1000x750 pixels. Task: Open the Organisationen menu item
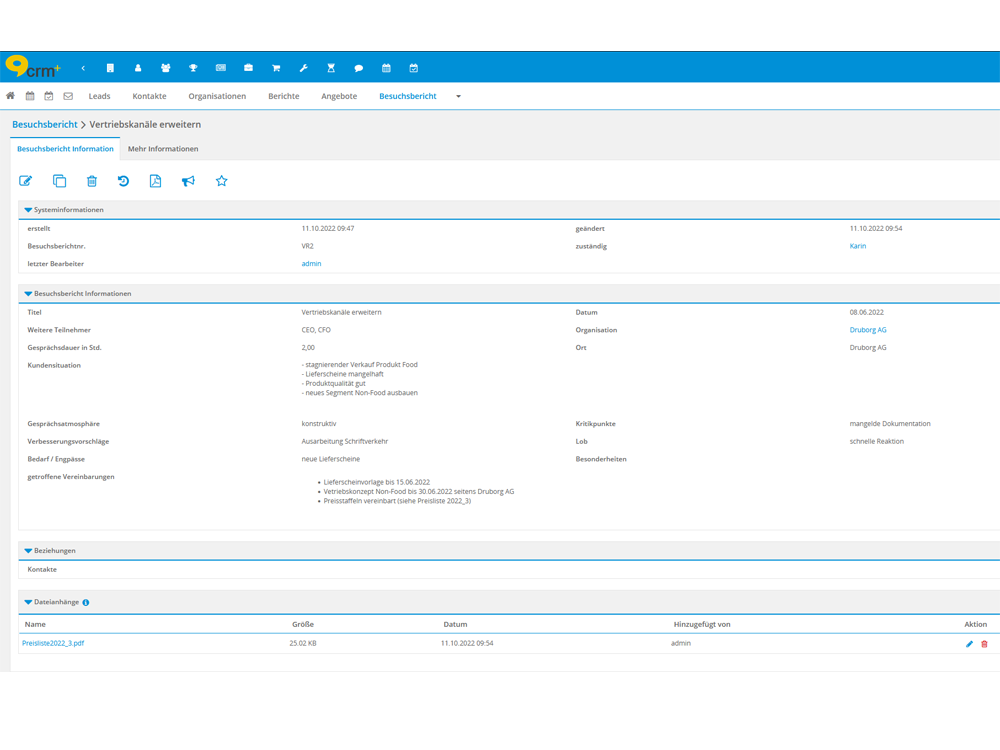pyautogui.click(x=217, y=96)
